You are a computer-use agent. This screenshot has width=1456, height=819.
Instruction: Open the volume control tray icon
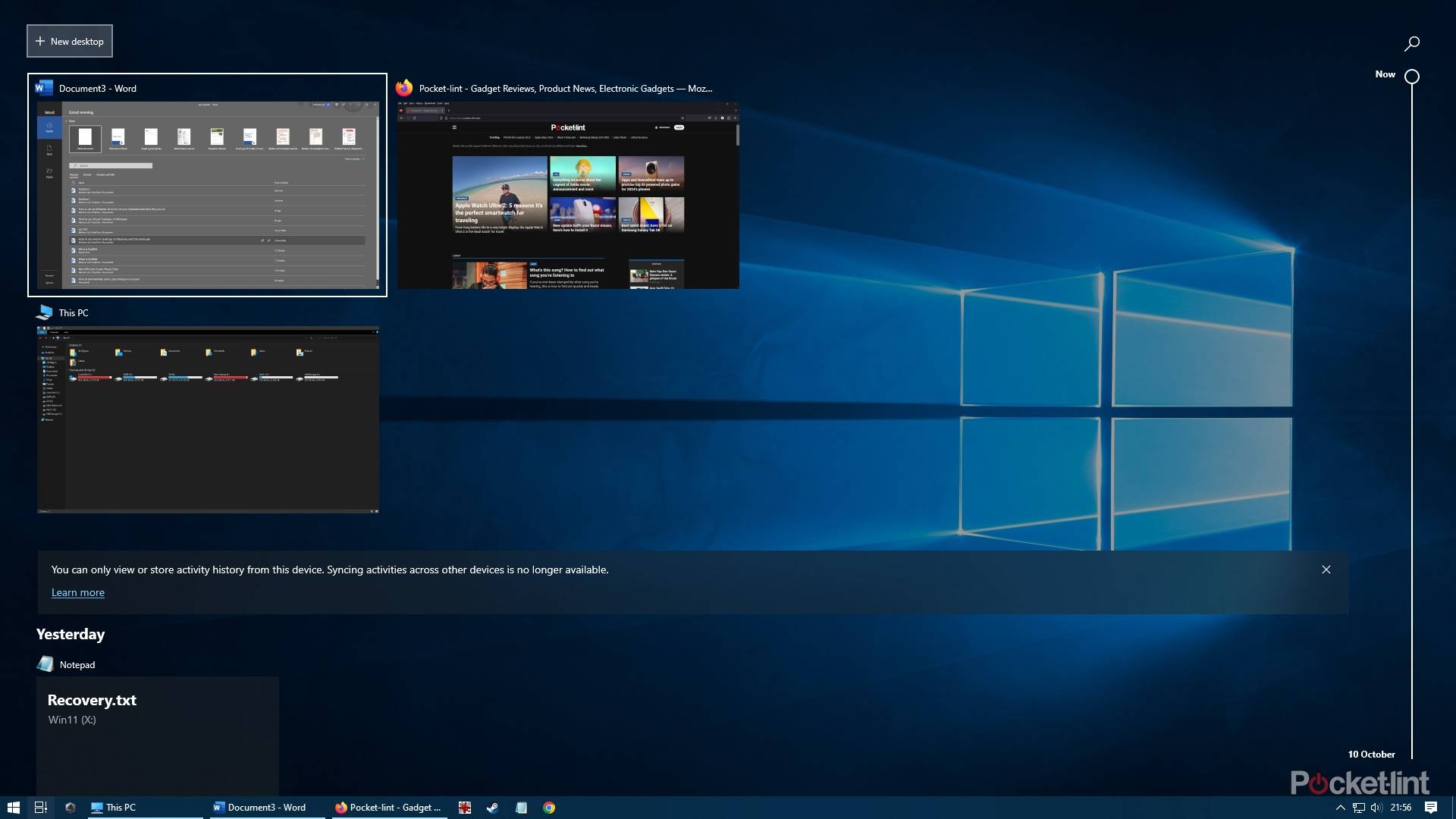(1376, 808)
